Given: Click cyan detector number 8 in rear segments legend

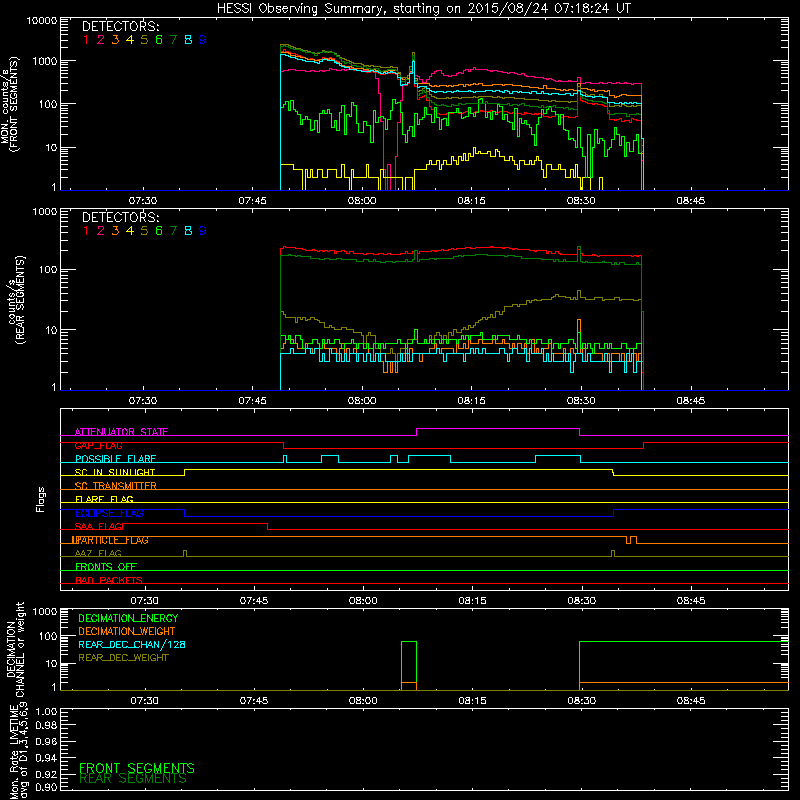Looking at the screenshot, I should (x=188, y=231).
